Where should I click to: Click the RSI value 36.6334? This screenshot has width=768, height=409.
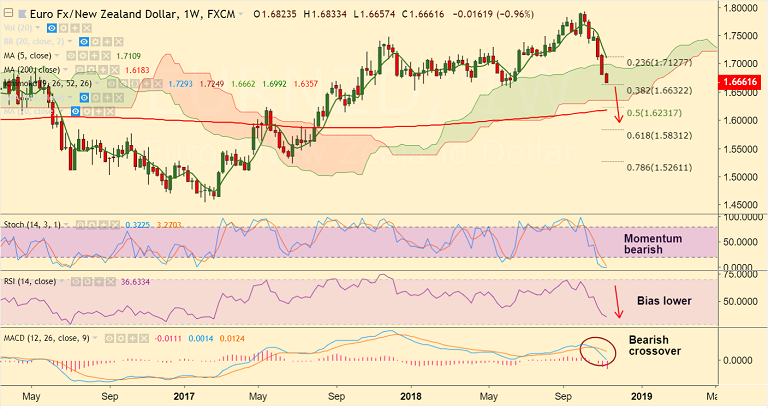135,282
